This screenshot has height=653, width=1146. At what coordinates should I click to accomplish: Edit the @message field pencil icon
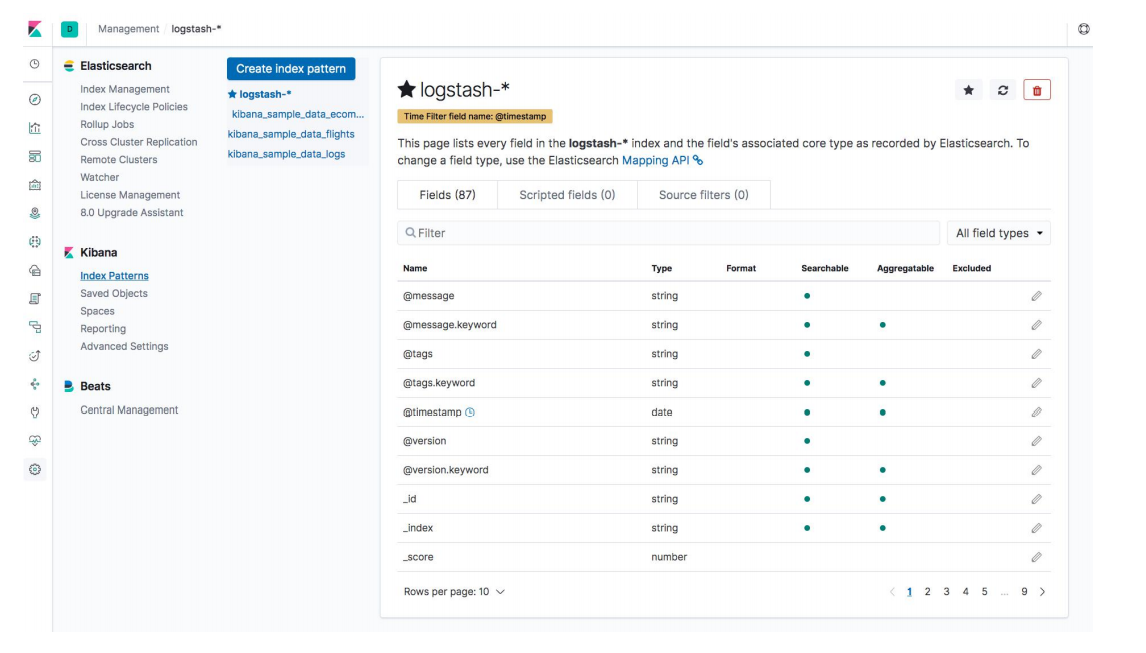(x=1036, y=296)
